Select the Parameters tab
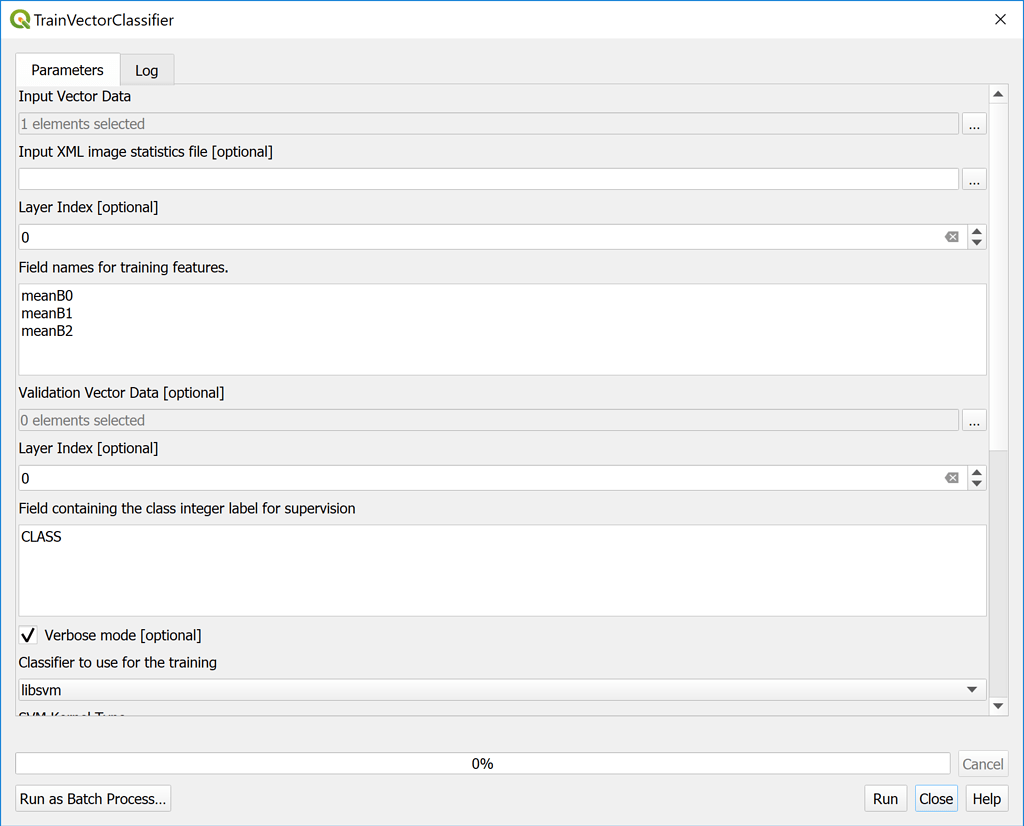 67,69
